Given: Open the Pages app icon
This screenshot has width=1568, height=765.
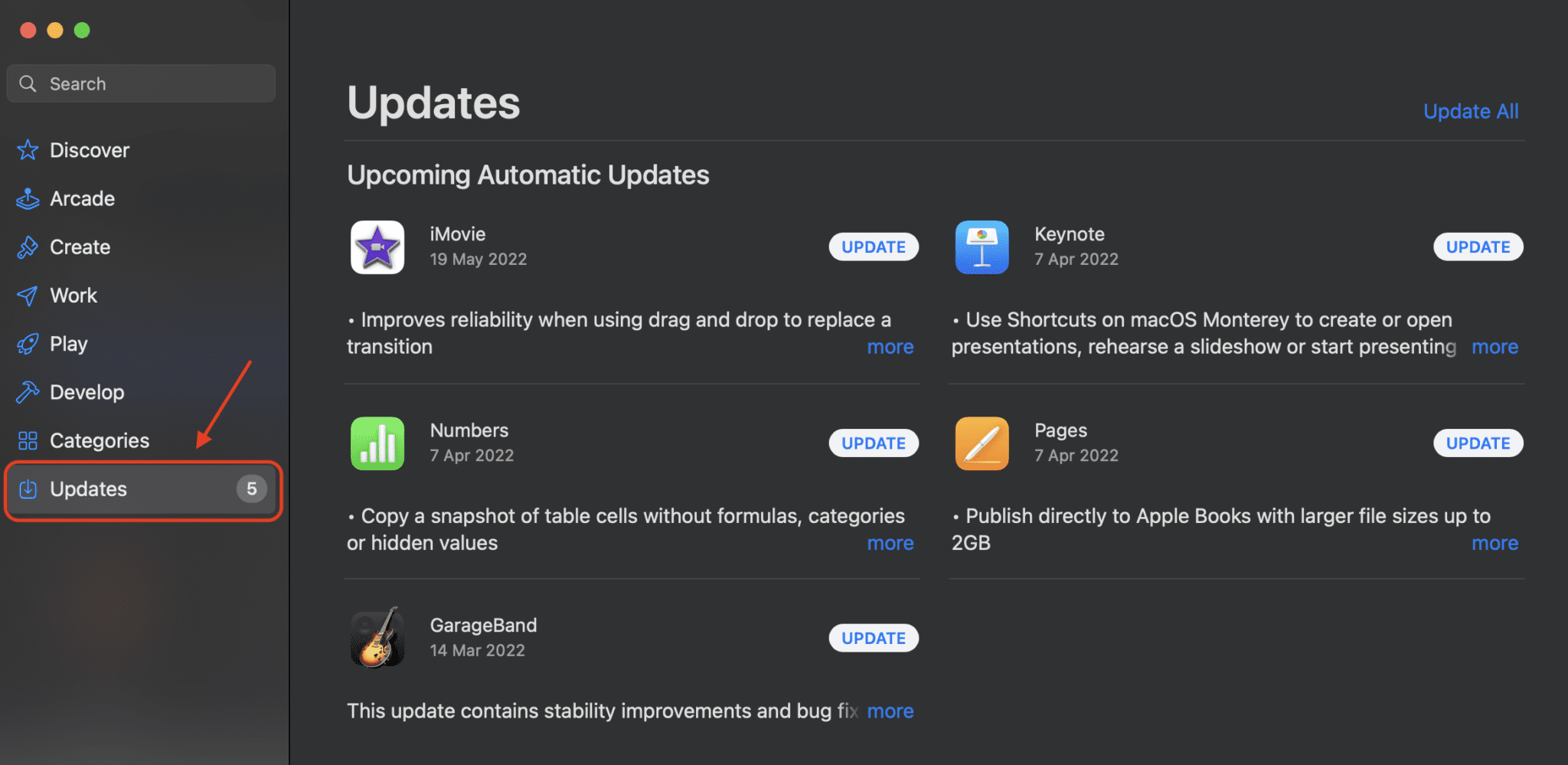Looking at the screenshot, I should (x=982, y=443).
